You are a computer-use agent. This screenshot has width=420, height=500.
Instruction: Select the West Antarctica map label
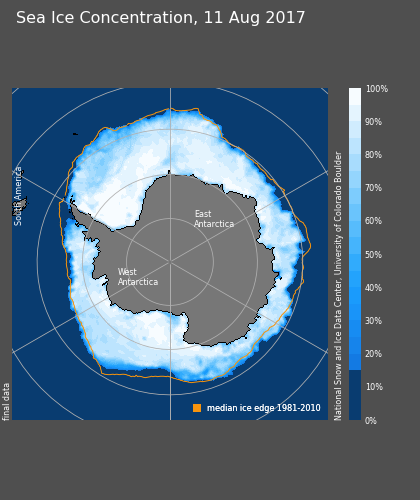coord(138,277)
